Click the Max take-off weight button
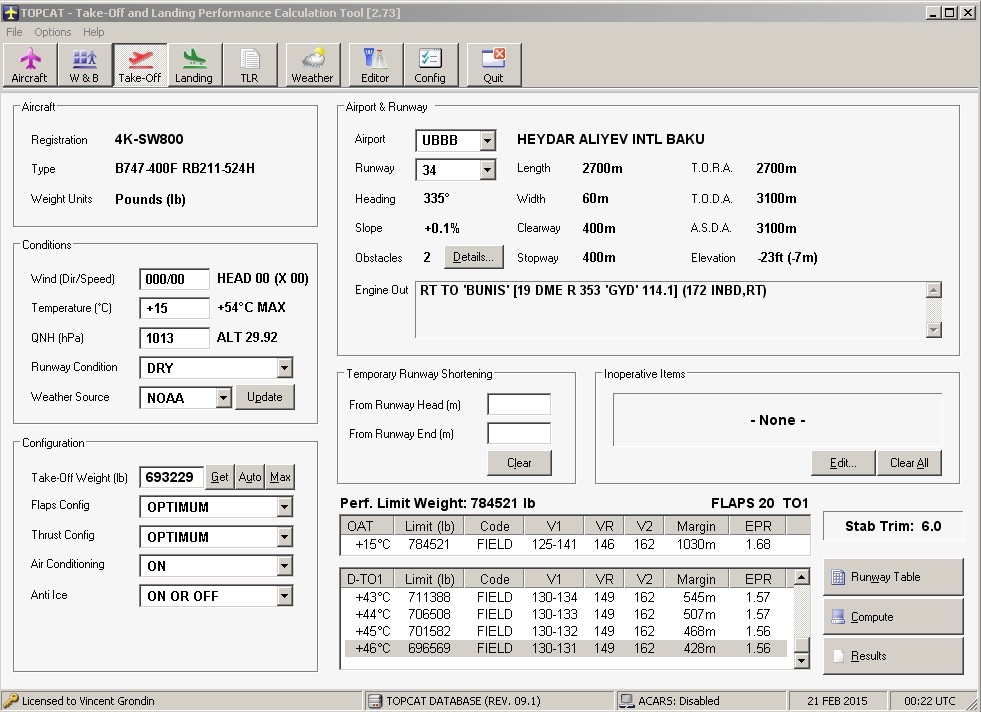981x712 pixels. [280, 477]
